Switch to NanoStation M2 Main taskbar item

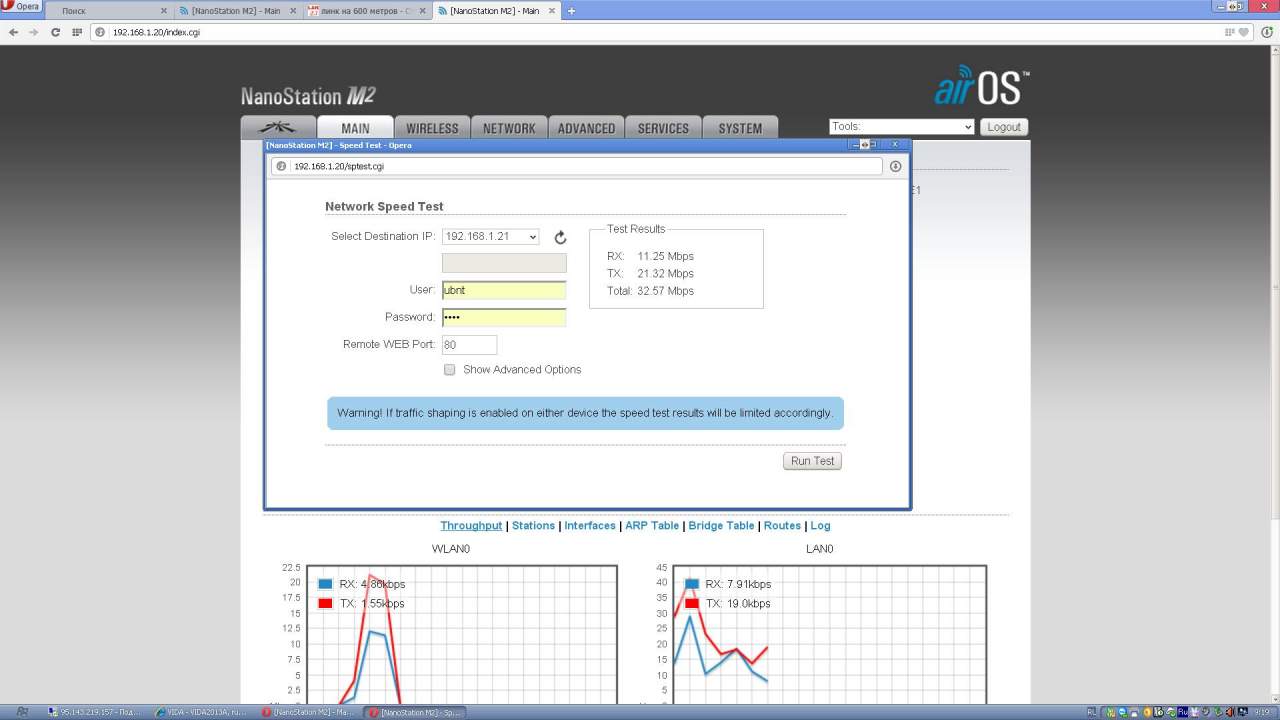click(308, 713)
